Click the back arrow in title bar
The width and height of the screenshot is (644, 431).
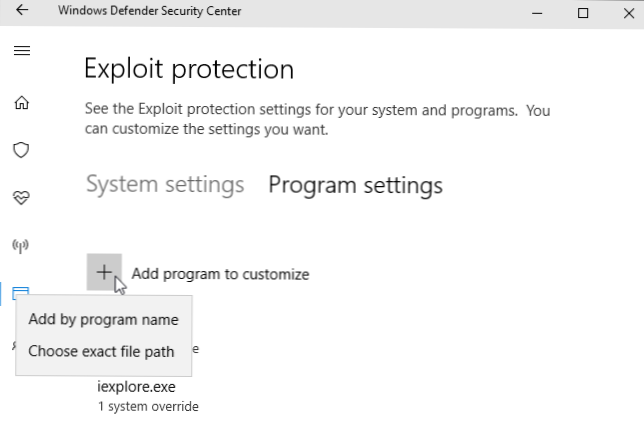pos(22,12)
